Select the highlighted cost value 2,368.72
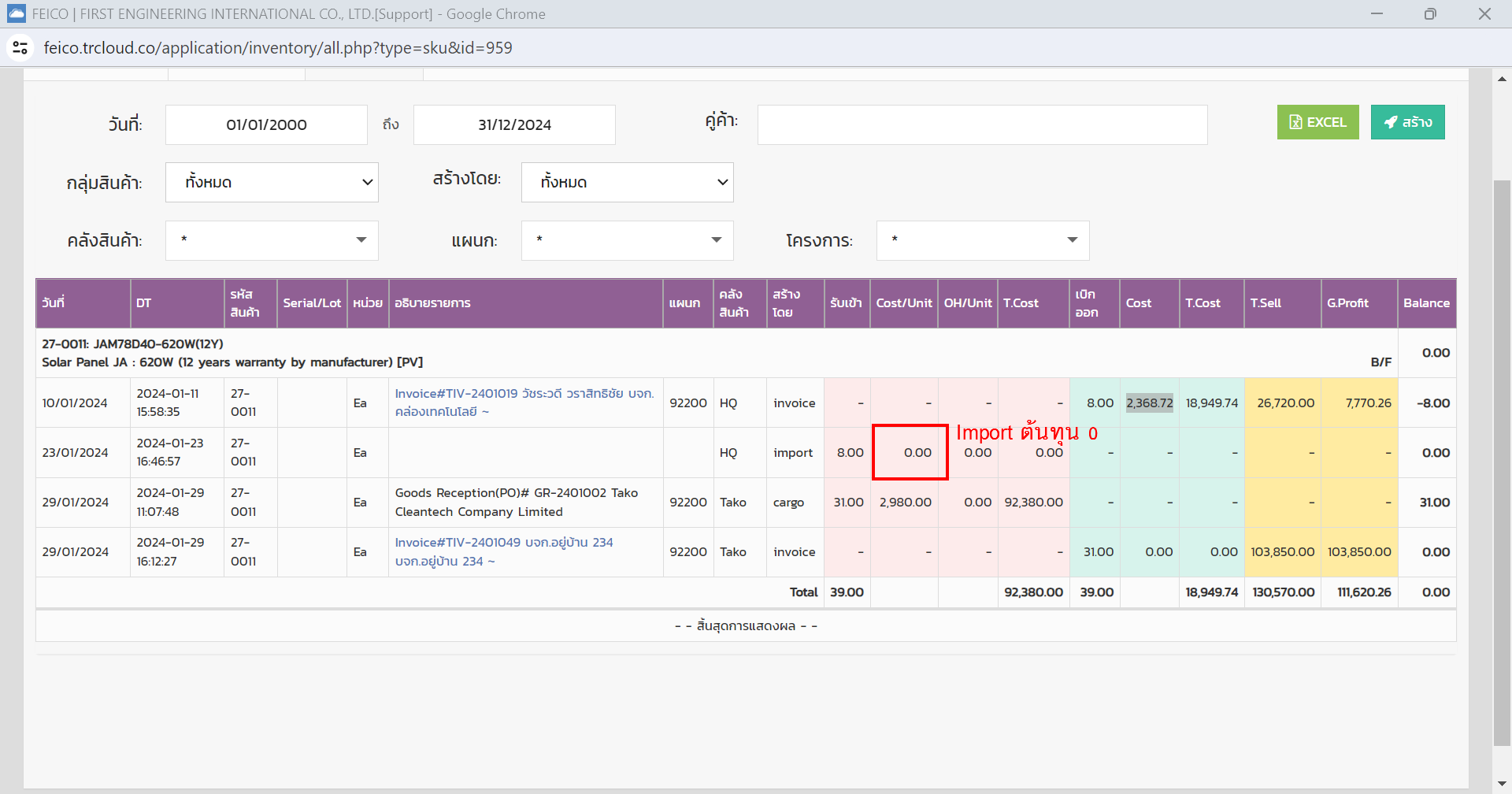Image resolution: width=1512 pixels, height=794 pixels. (1149, 403)
